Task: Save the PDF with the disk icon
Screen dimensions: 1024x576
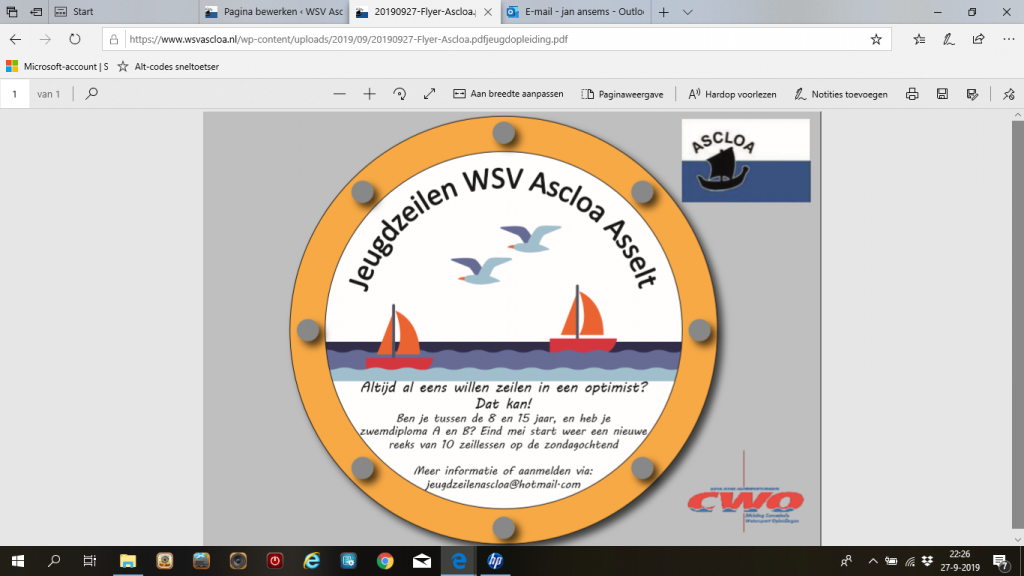Action: (942, 94)
